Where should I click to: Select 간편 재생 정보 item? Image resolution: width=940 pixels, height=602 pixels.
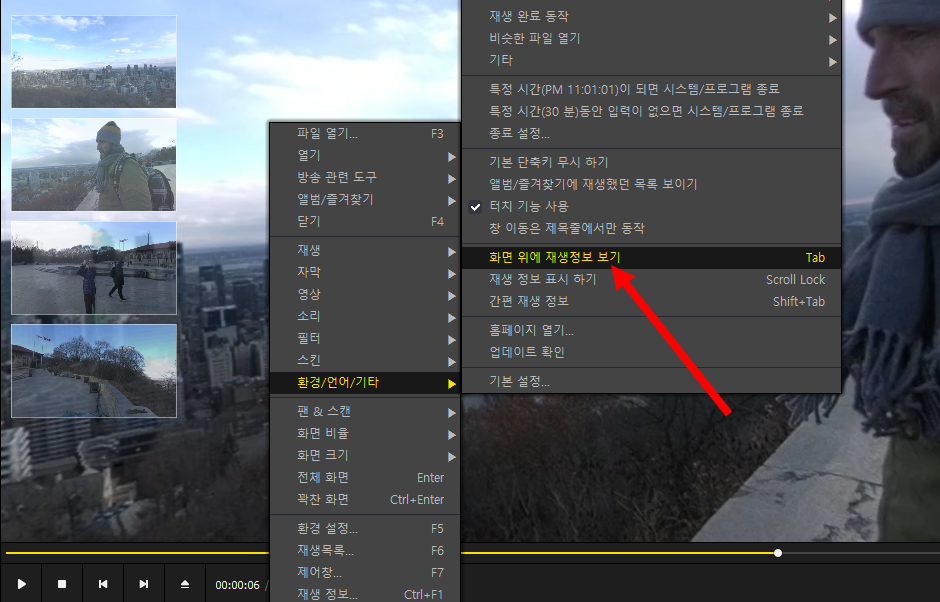(x=652, y=302)
